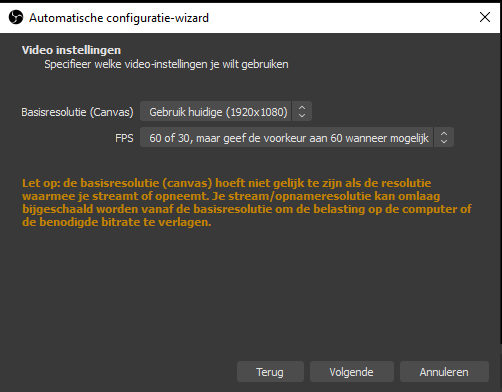502x392 pixels.
Task: Close the configuratie-wizard with the X icon
Action: [485, 17]
